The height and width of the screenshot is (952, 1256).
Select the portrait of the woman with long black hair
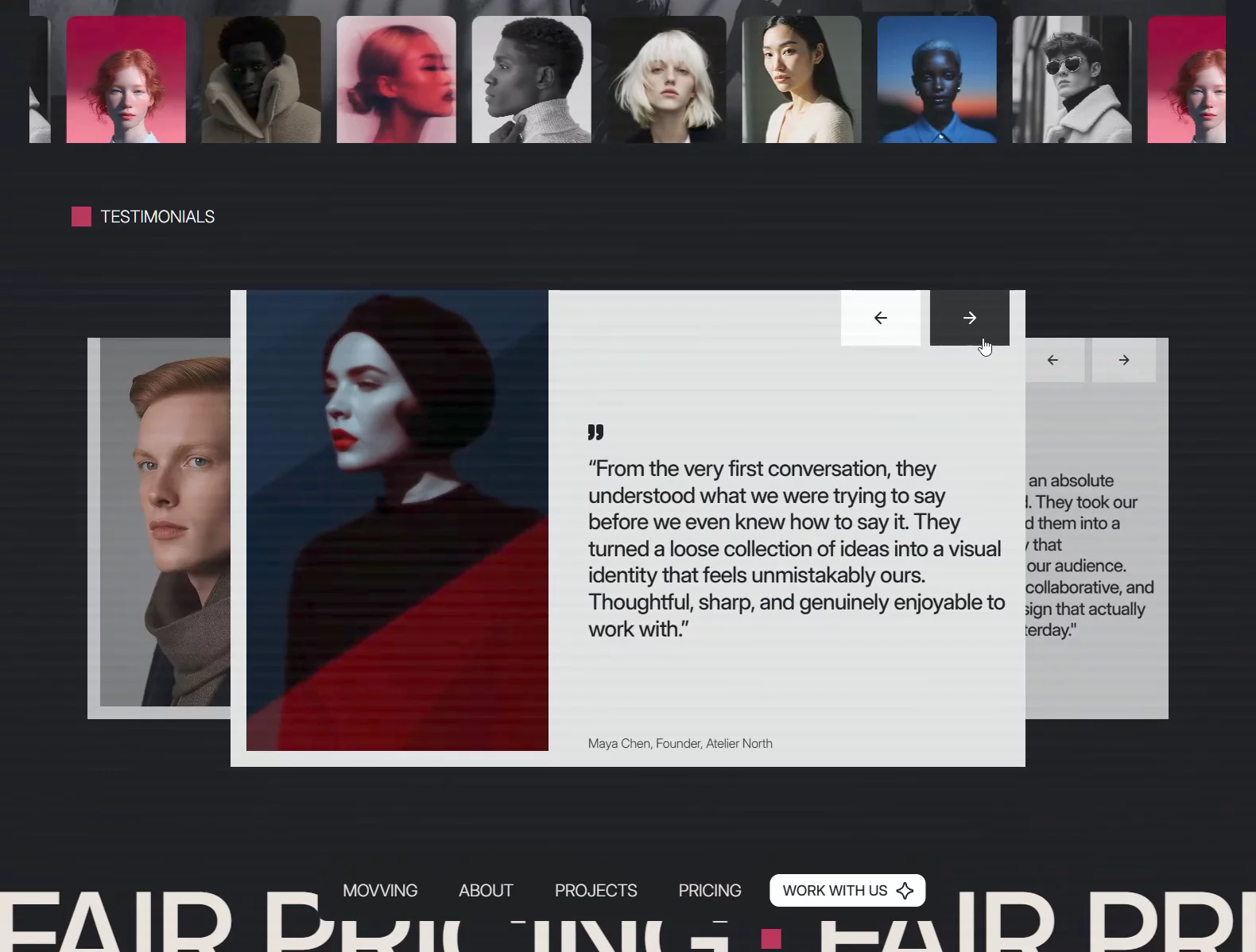(802, 79)
